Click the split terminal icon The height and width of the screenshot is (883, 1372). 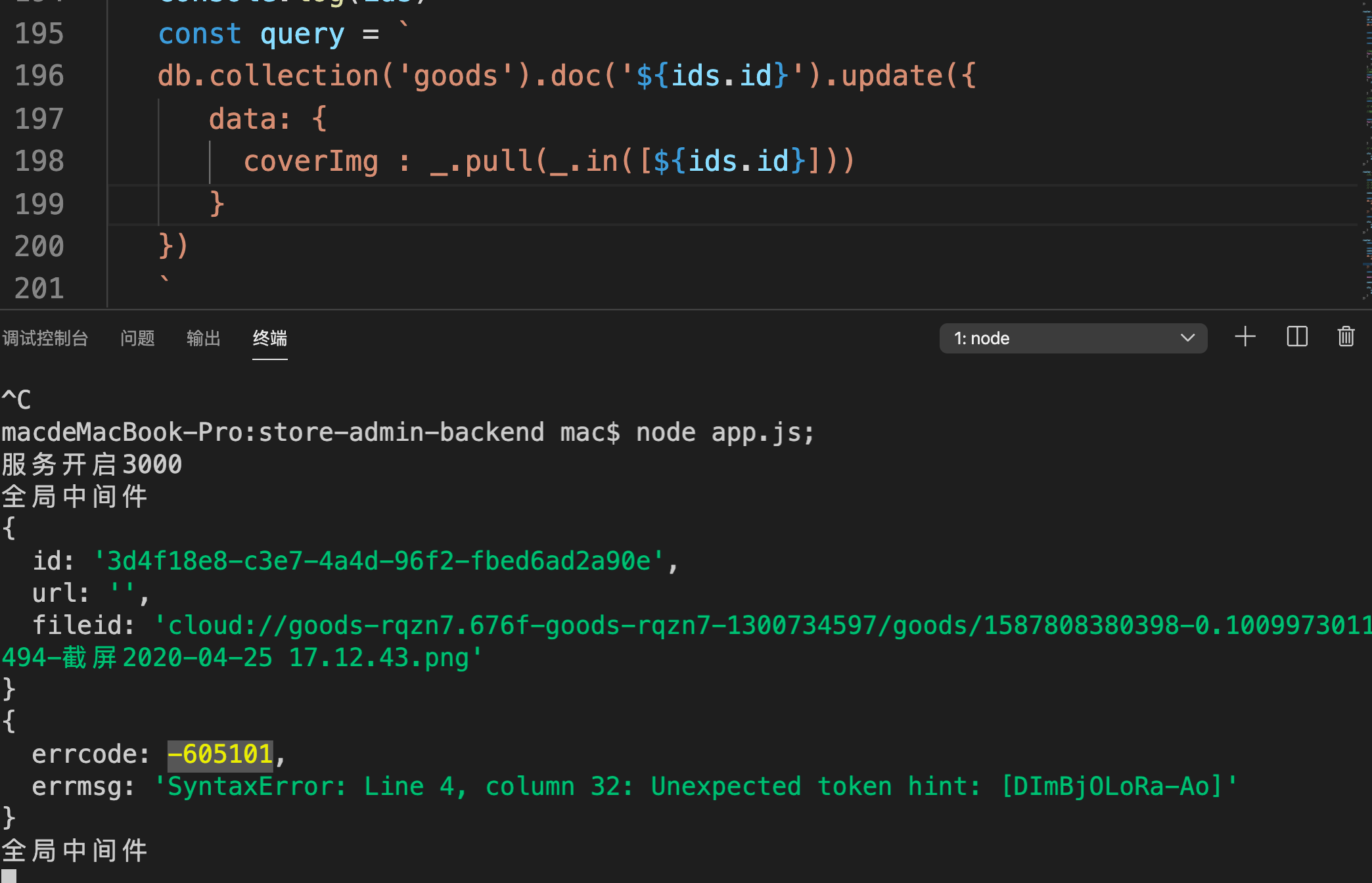click(x=1296, y=338)
